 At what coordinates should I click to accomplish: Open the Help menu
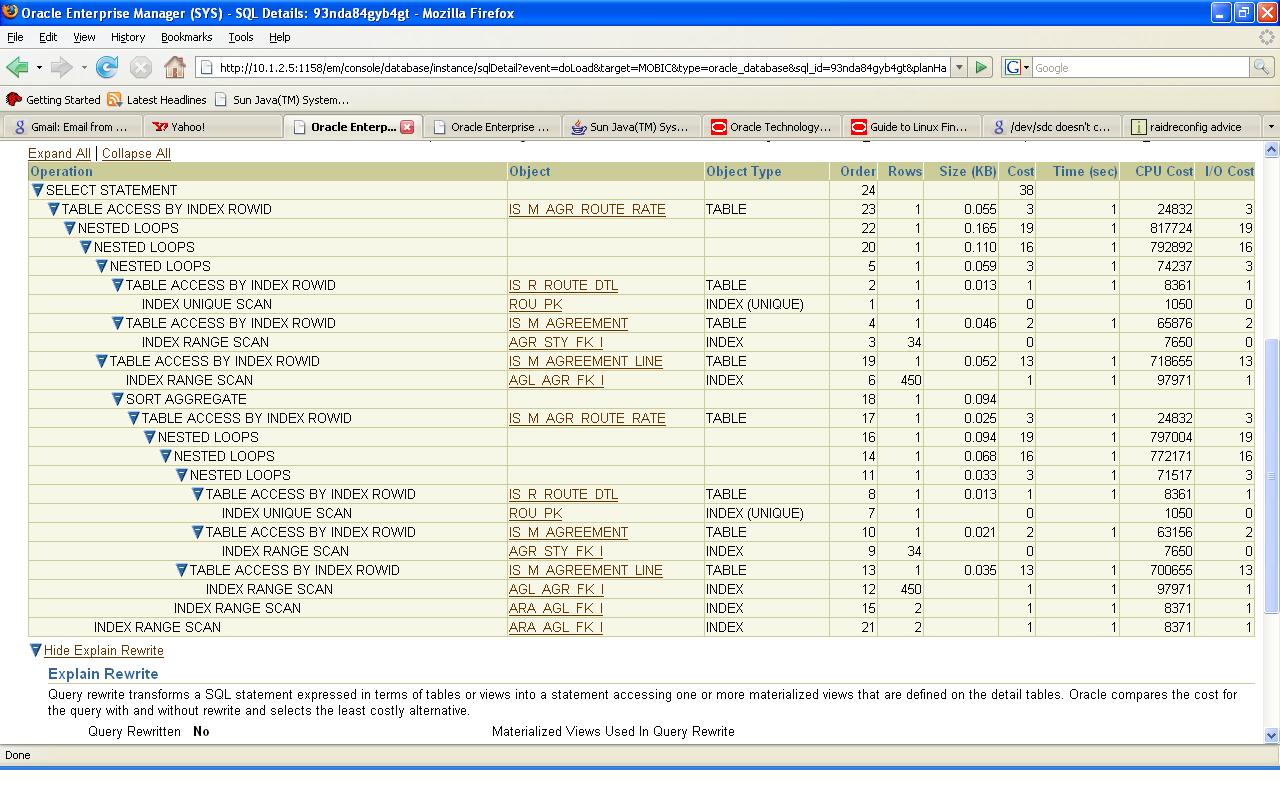(280, 37)
